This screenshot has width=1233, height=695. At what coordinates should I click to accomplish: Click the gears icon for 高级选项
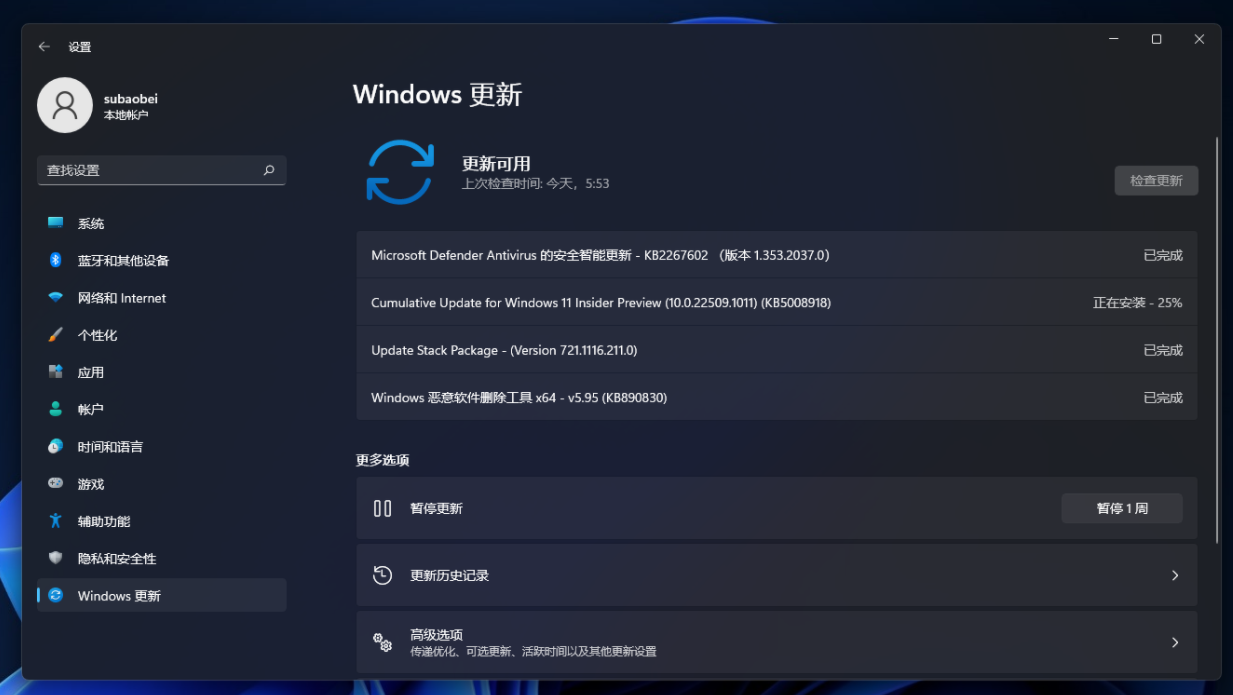point(382,642)
